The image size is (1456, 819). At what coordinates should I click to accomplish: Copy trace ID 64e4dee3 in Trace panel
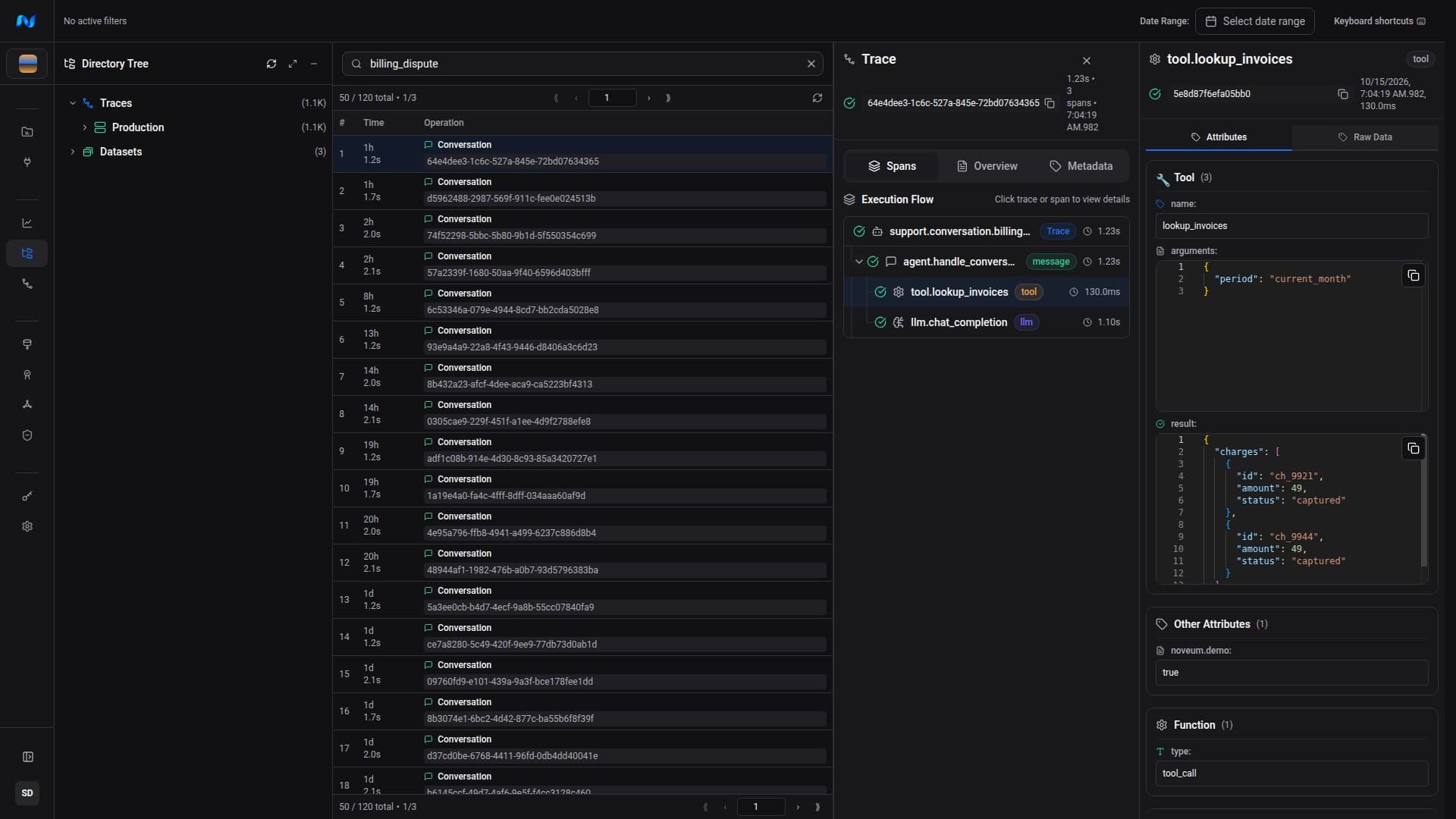(1050, 103)
